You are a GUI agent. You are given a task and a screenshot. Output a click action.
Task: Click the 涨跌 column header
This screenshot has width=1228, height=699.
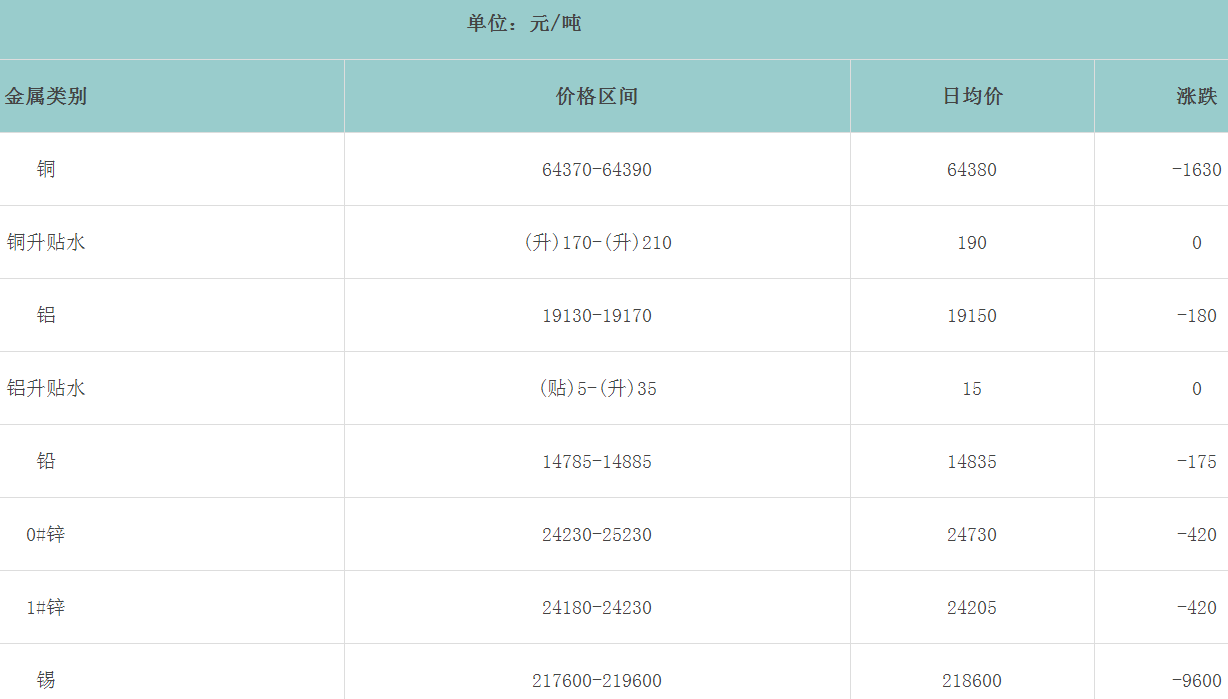click(1196, 97)
